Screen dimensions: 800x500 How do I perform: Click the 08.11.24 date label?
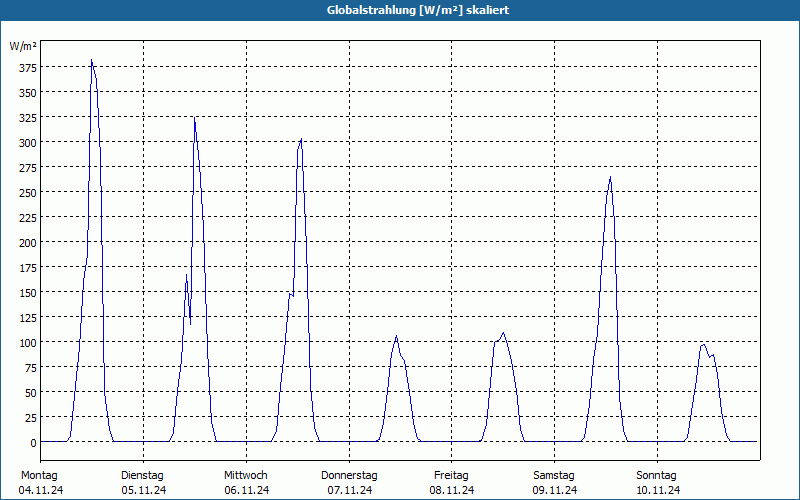452,490
